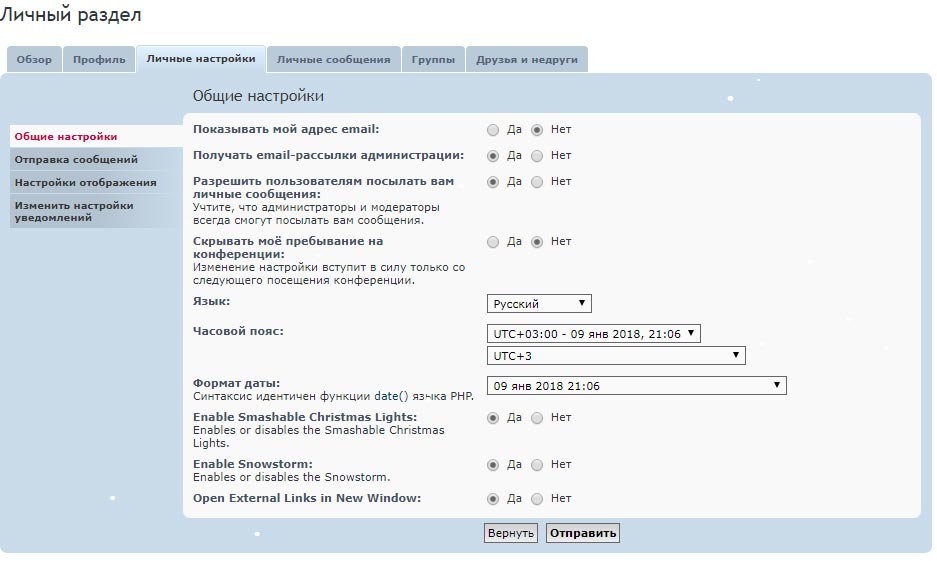Choose Нет for allowing users to message you
The height and width of the screenshot is (561, 937).
(537, 182)
